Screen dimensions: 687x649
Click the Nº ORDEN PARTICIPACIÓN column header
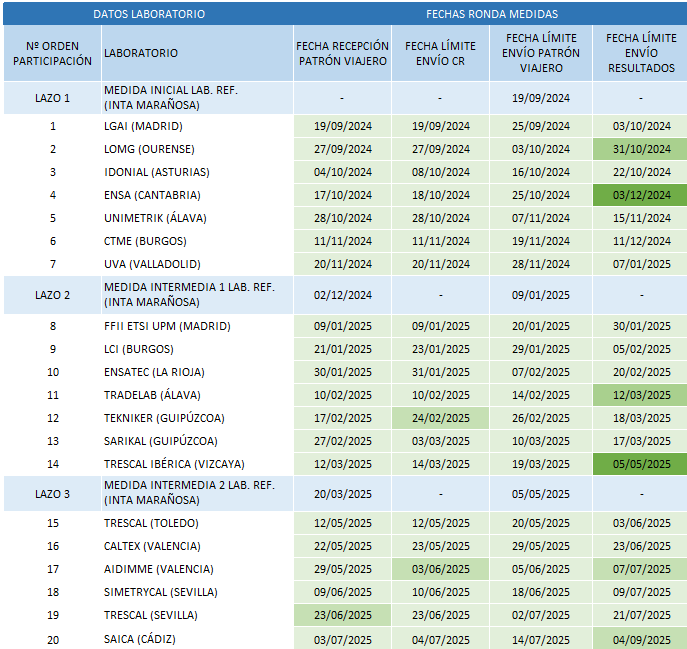click(x=52, y=53)
